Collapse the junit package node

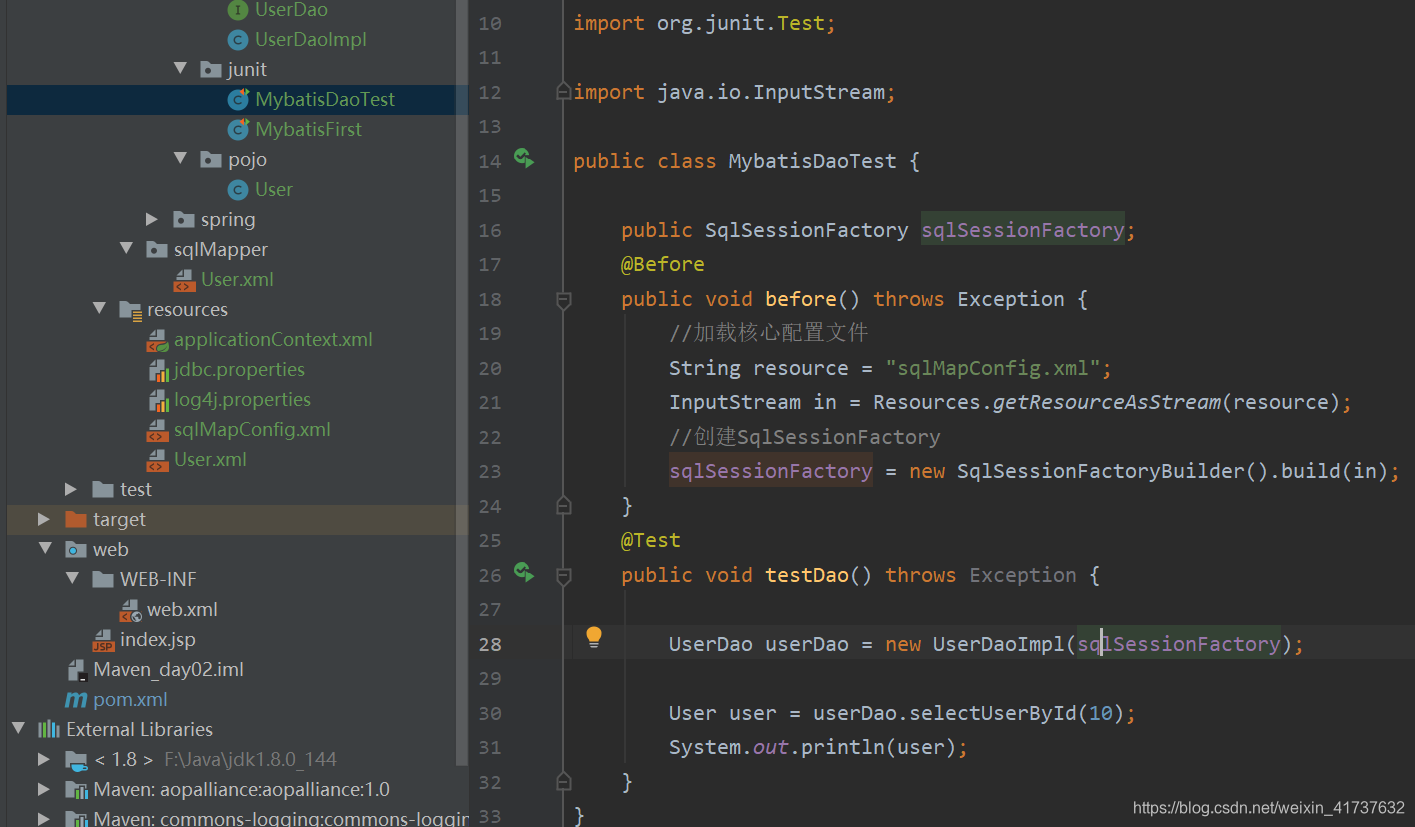[180, 69]
